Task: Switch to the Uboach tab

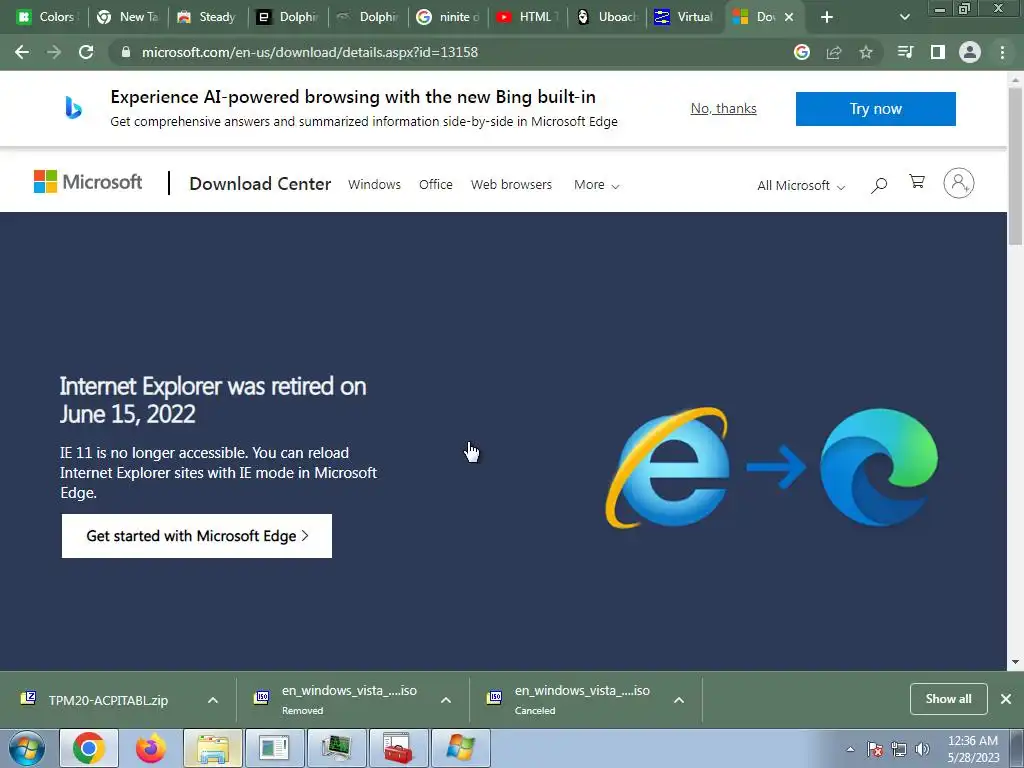Action: 607,17
